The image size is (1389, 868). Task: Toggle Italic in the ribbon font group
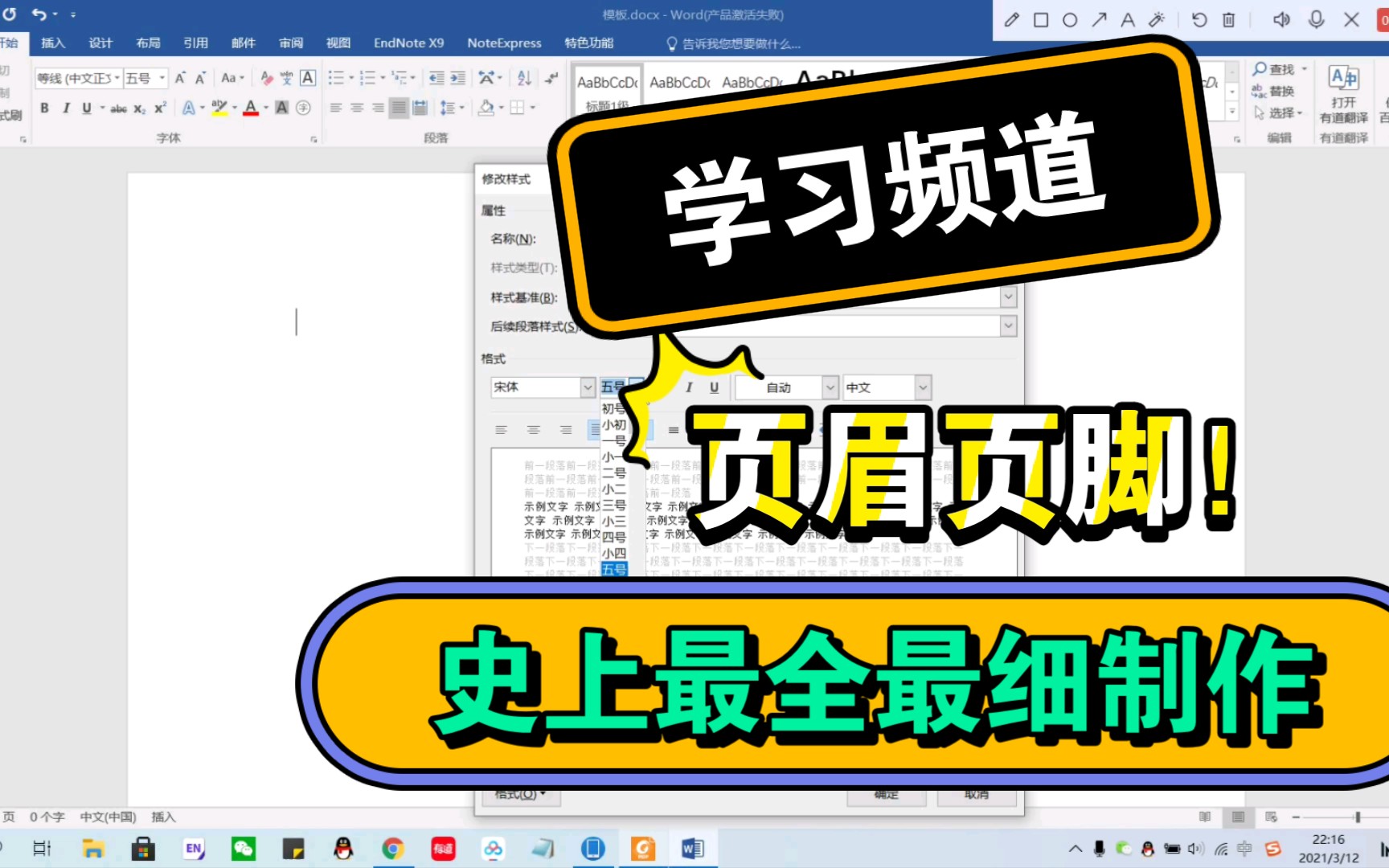[x=66, y=108]
